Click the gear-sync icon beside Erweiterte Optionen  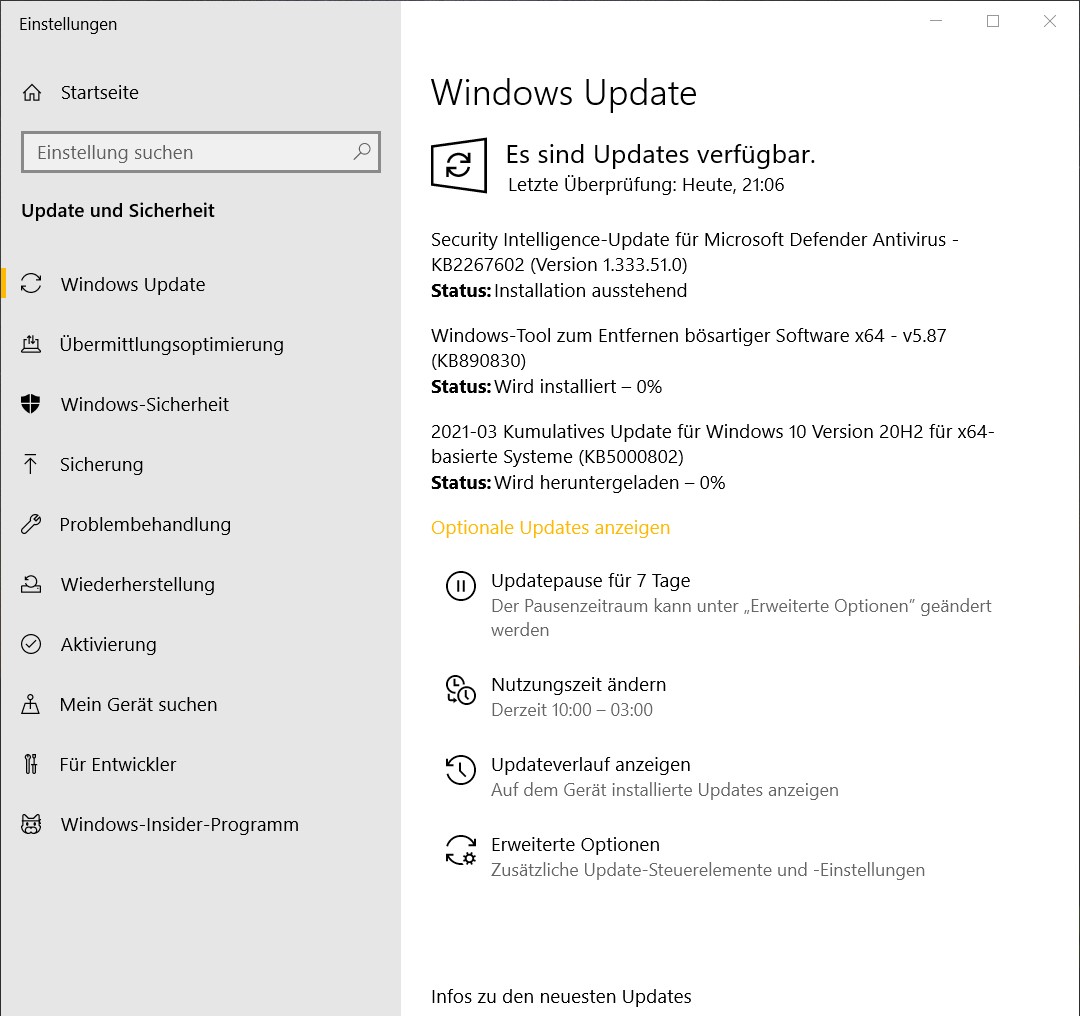coord(461,850)
